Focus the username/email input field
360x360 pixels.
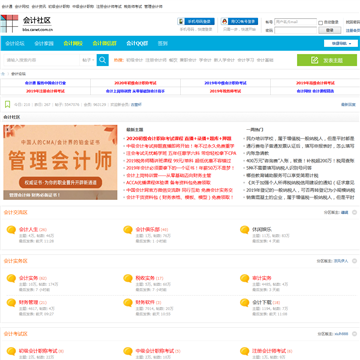tap(295, 22)
